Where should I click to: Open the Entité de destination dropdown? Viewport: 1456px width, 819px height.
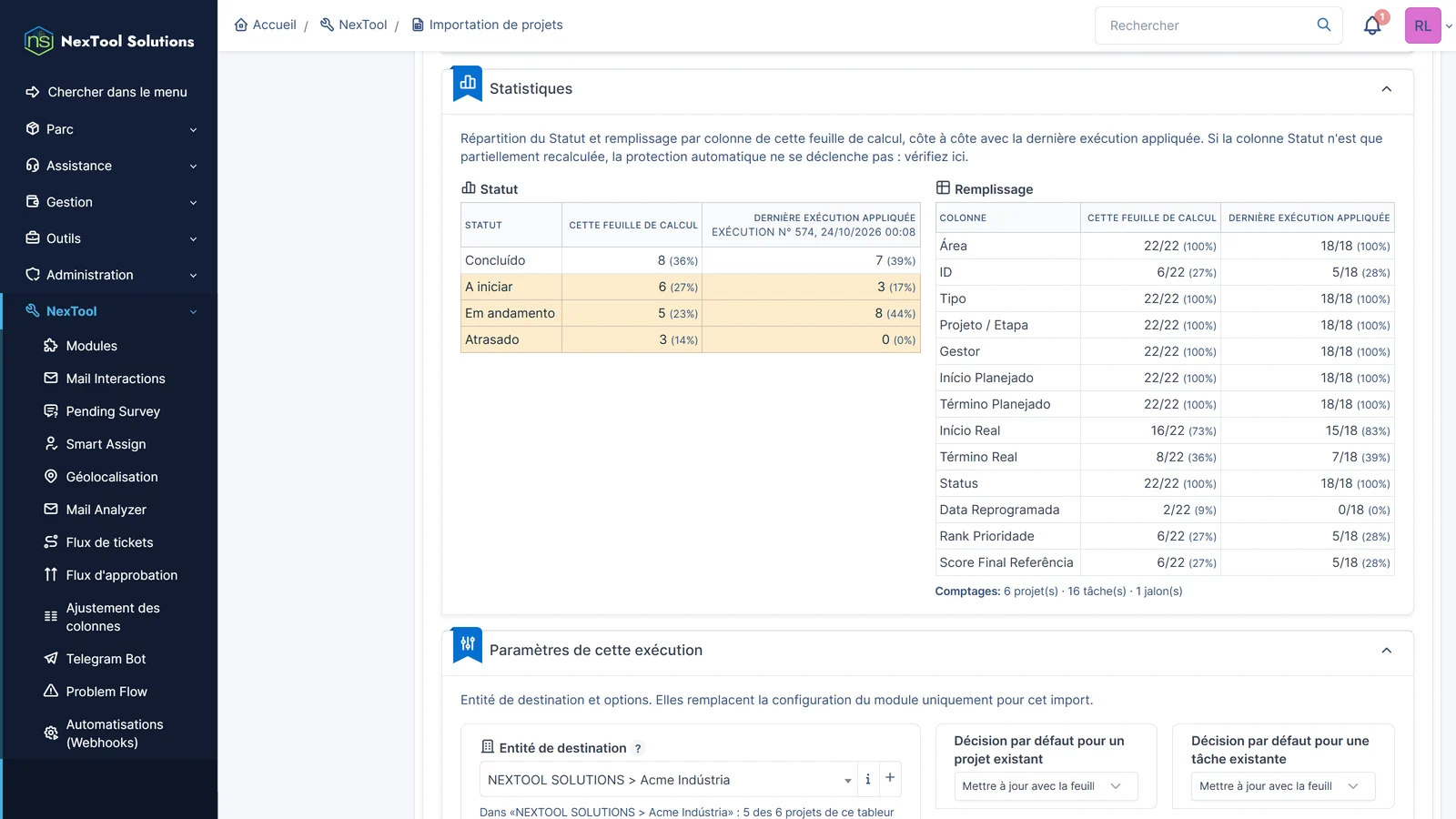click(668, 780)
